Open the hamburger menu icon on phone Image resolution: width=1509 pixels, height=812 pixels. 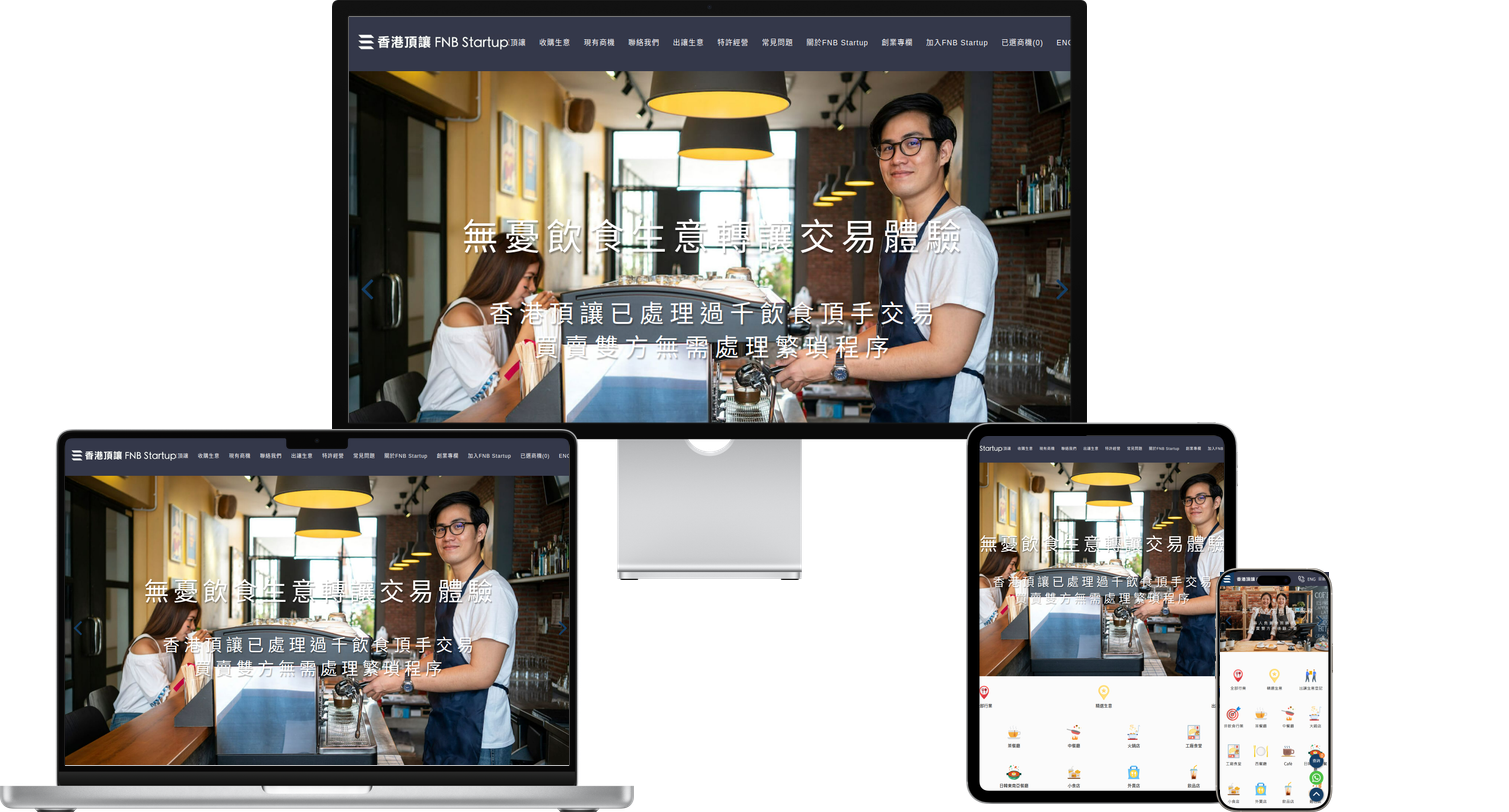(1227, 579)
